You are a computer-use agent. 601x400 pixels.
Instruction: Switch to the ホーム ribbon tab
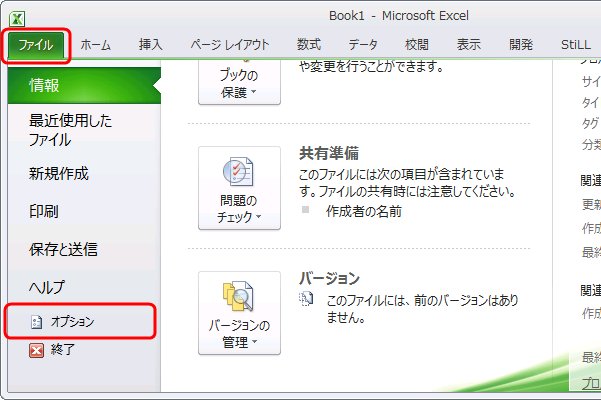click(96, 45)
